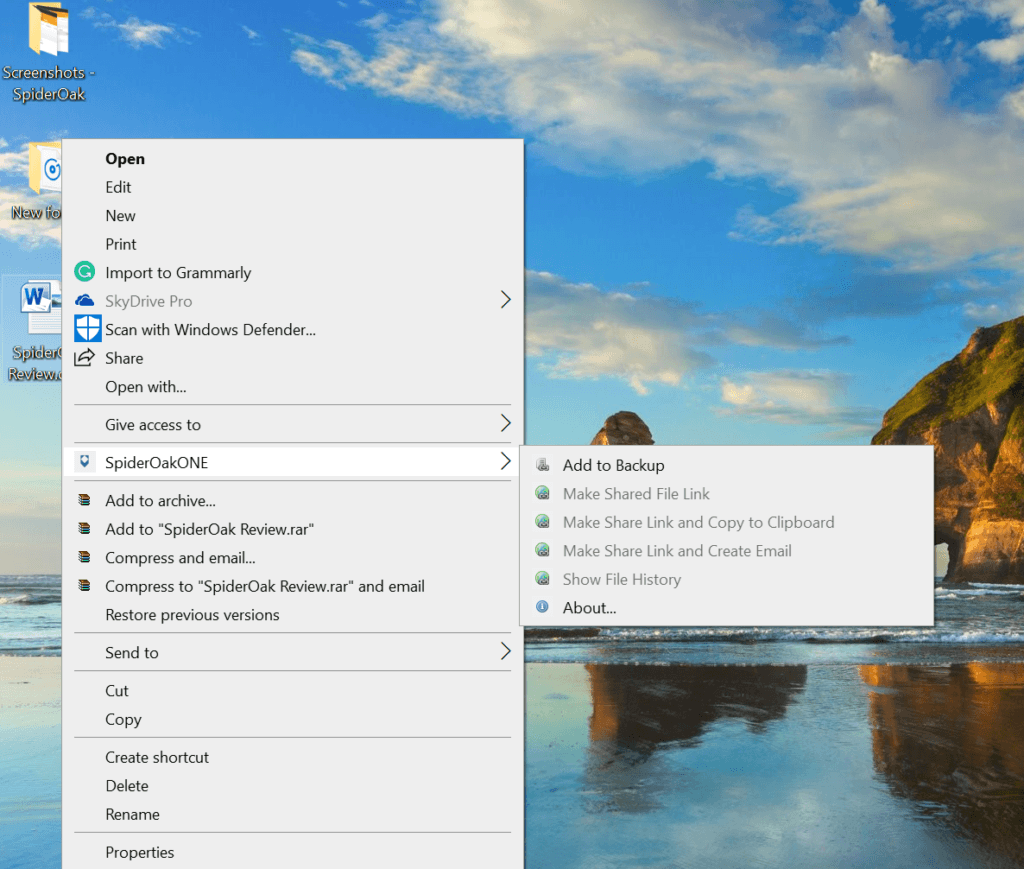Viewport: 1024px width, 869px height.
Task: Select the Screenshots - SpiderOak desktop folder icon
Action: click(48, 52)
